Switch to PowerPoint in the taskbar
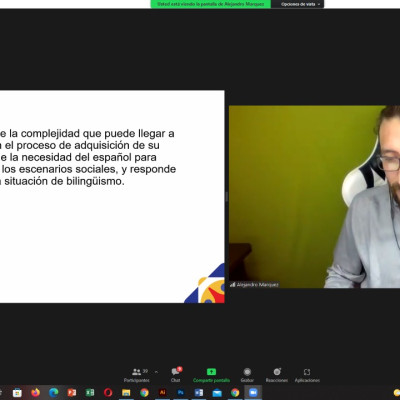400x400 pixels. point(71,393)
